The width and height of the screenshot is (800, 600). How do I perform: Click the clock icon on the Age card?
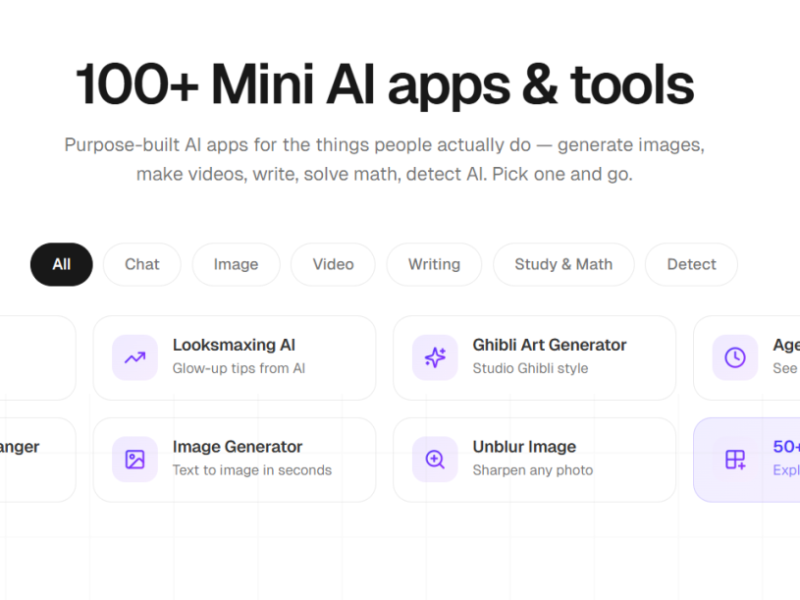coord(735,358)
